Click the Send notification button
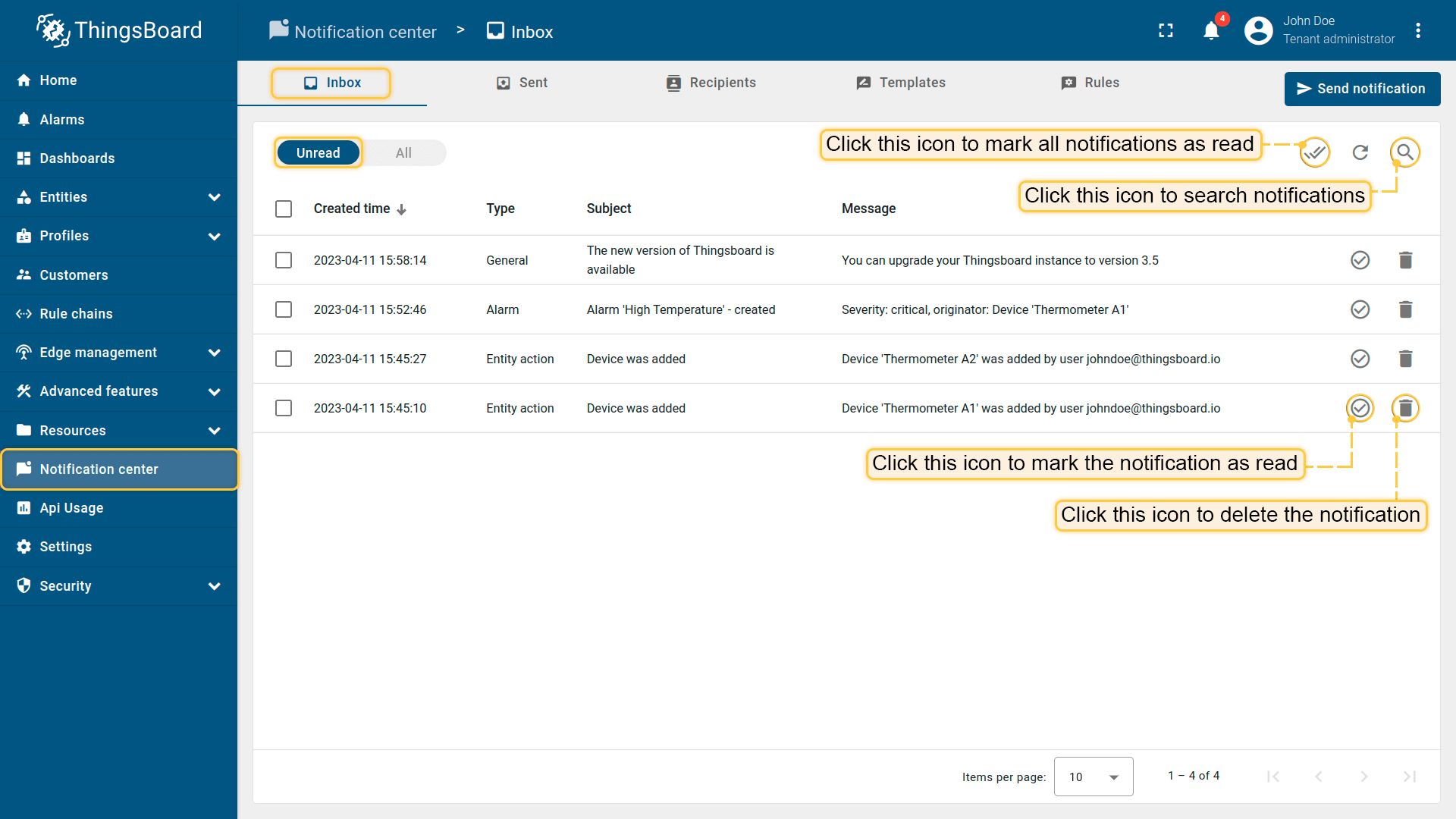Image resolution: width=1456 pixels, height=819 pixels. 1362,89
